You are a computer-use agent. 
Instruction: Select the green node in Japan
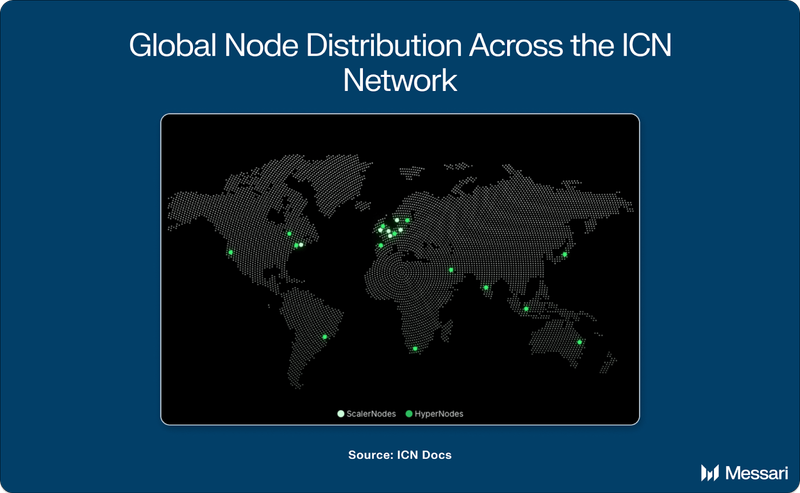[x=564, y=254]
